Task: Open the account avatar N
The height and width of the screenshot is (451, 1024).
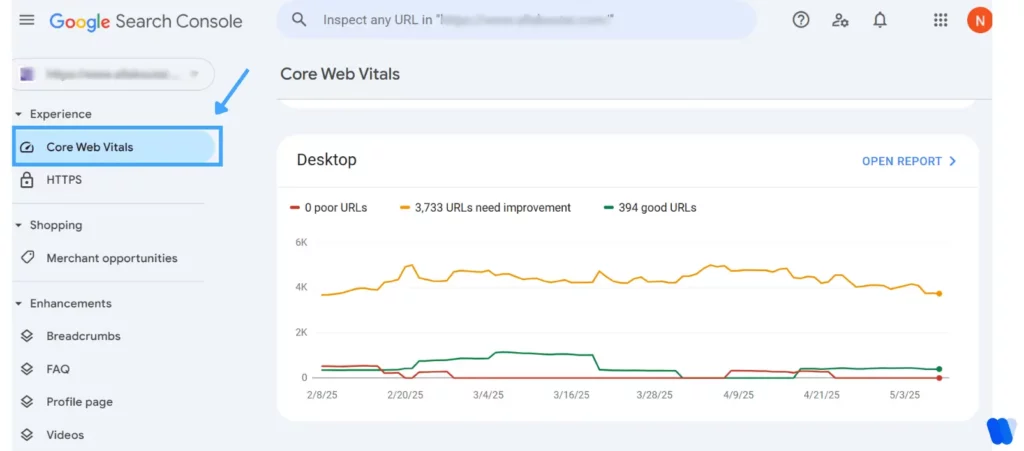Action: pos(979,20)
